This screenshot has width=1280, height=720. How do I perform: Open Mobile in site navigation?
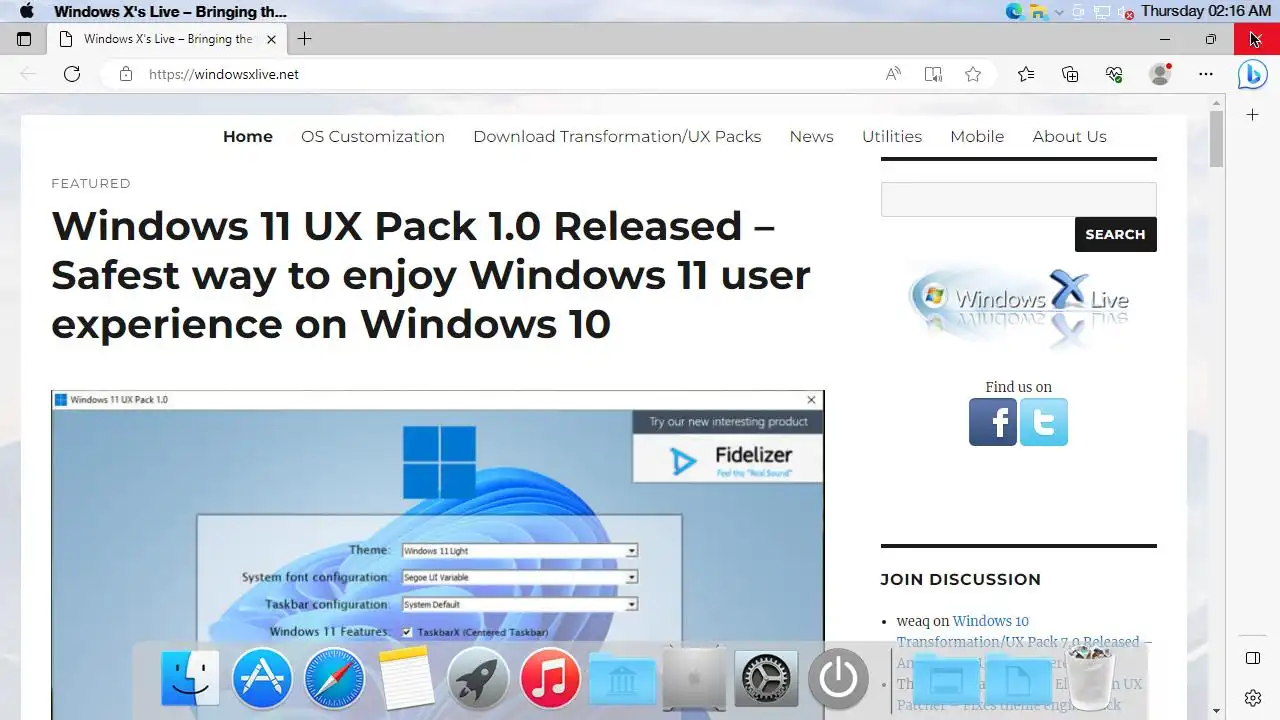(x=977, y=136)
